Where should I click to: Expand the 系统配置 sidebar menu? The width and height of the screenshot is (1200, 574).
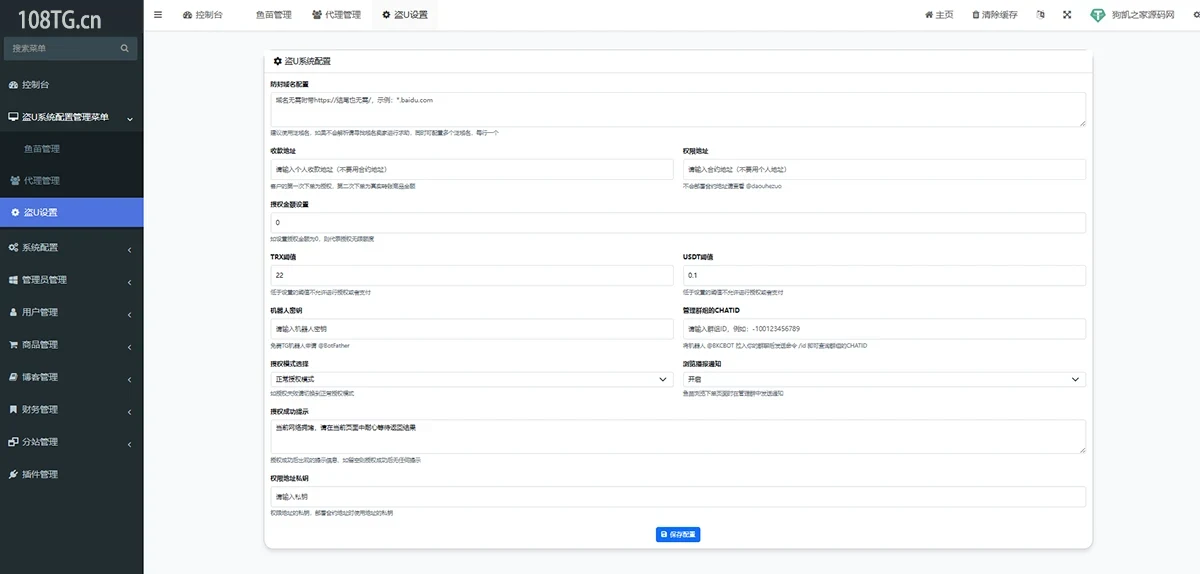(x=70, y=247)
